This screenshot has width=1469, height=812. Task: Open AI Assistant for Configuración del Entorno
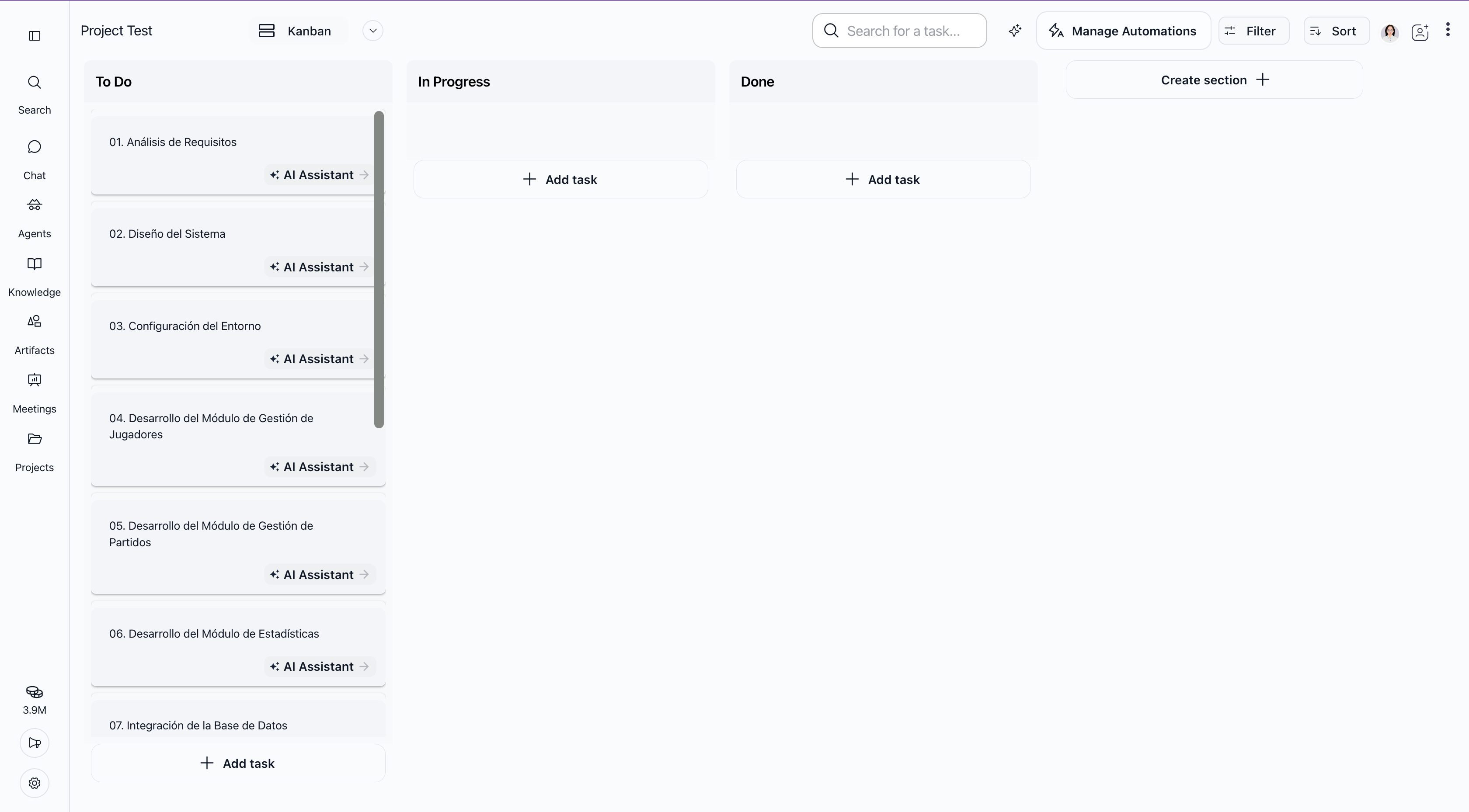(x=319, y=359)
